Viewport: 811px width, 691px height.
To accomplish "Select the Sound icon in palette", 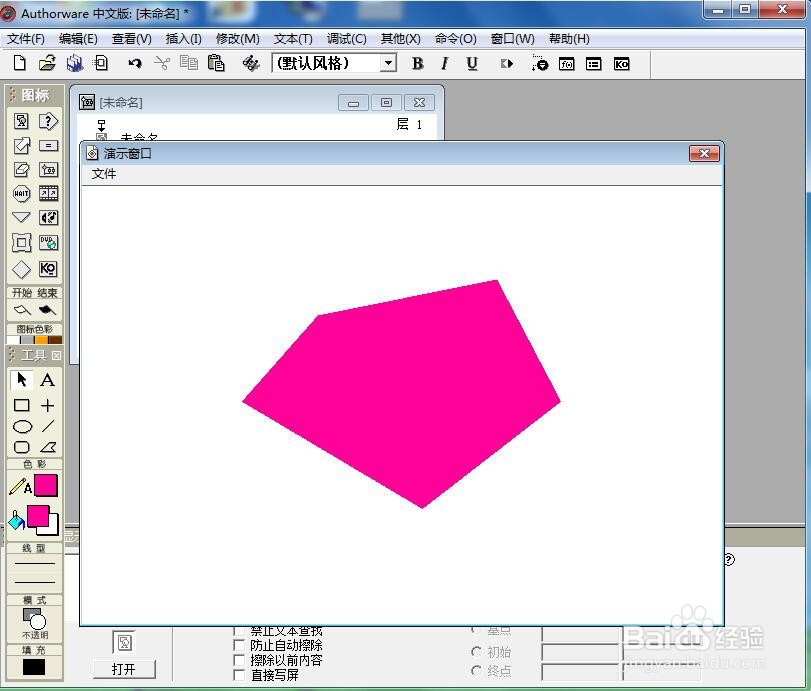I will click(49, 217).
